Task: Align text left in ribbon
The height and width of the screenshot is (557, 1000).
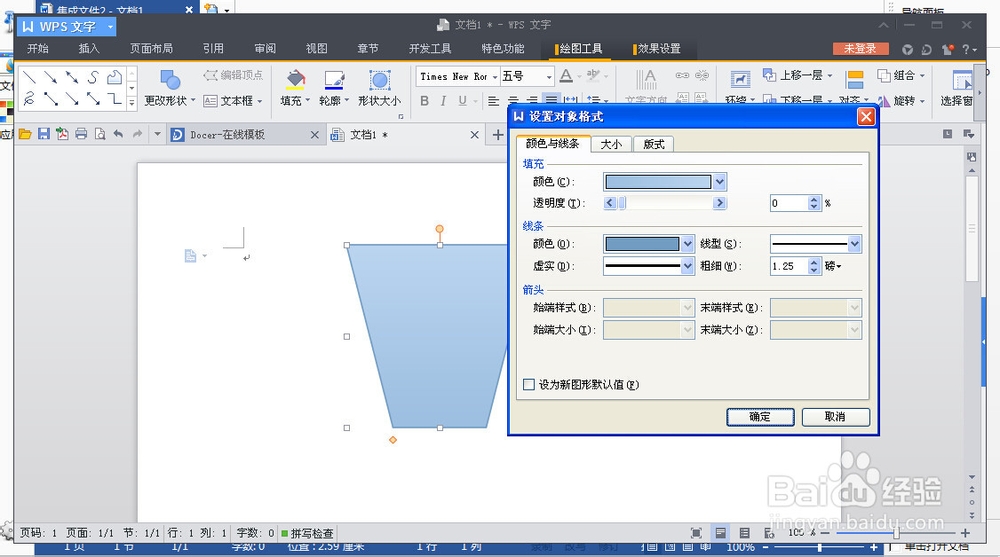Action: tap(493, 101)
